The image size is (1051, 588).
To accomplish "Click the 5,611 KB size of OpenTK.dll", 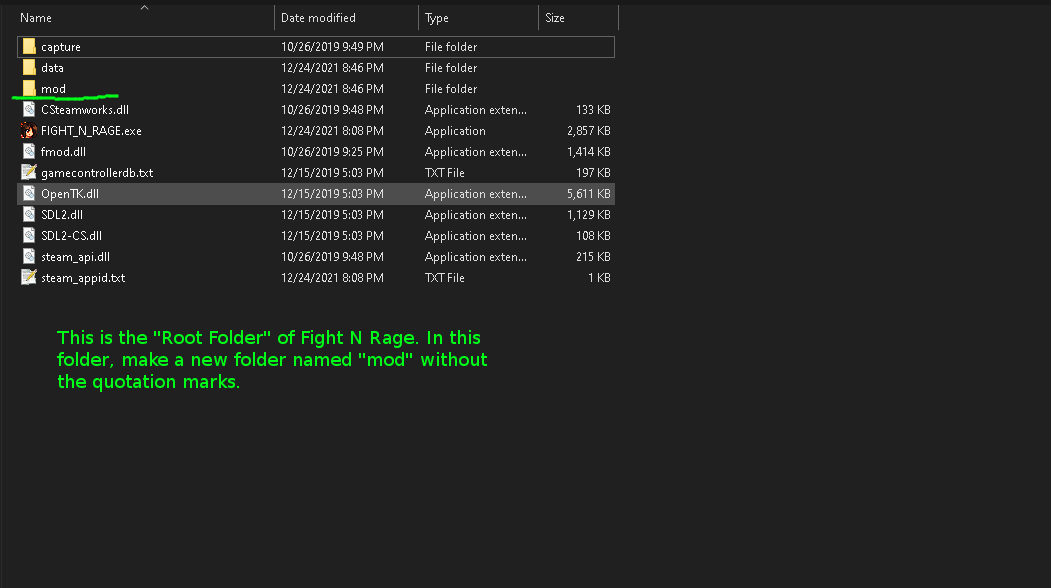I will point(589,194).
